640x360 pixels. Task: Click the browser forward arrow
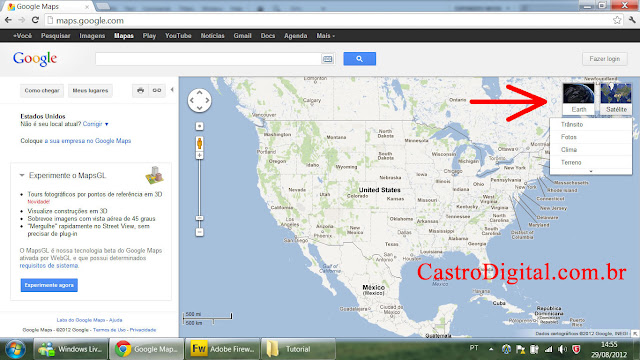(x=22, y=20)
